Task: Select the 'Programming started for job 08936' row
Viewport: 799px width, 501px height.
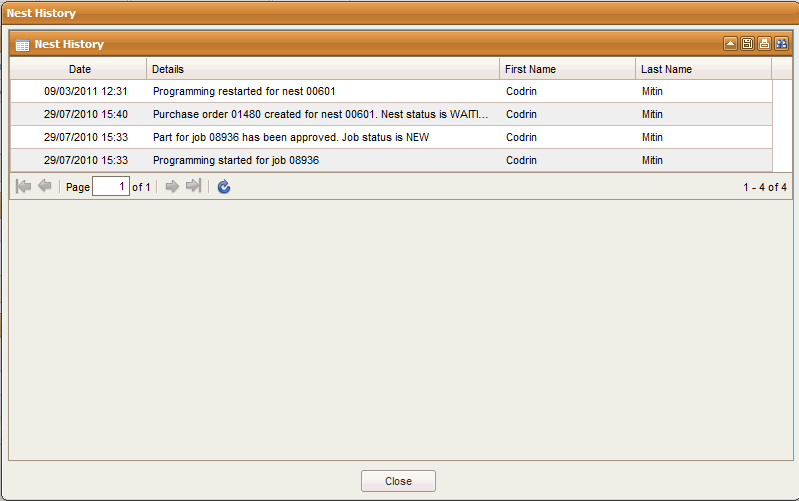Action: click(320, 160)
